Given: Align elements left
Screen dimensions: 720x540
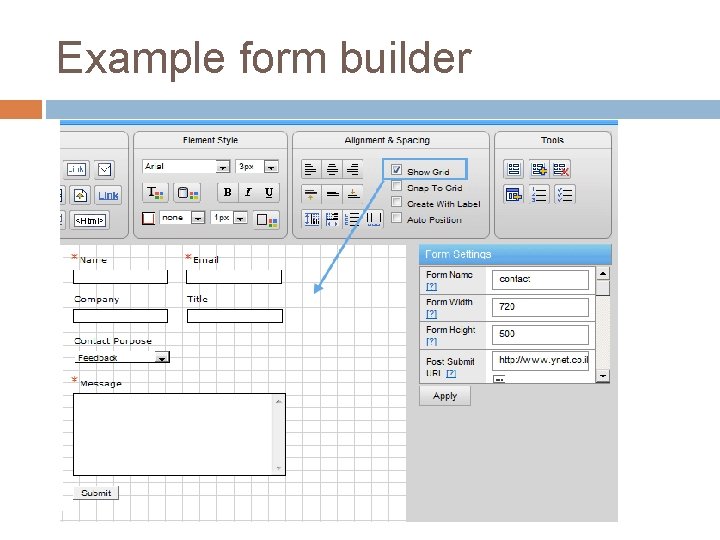Looking at the screenshot, I should [311, 169].
